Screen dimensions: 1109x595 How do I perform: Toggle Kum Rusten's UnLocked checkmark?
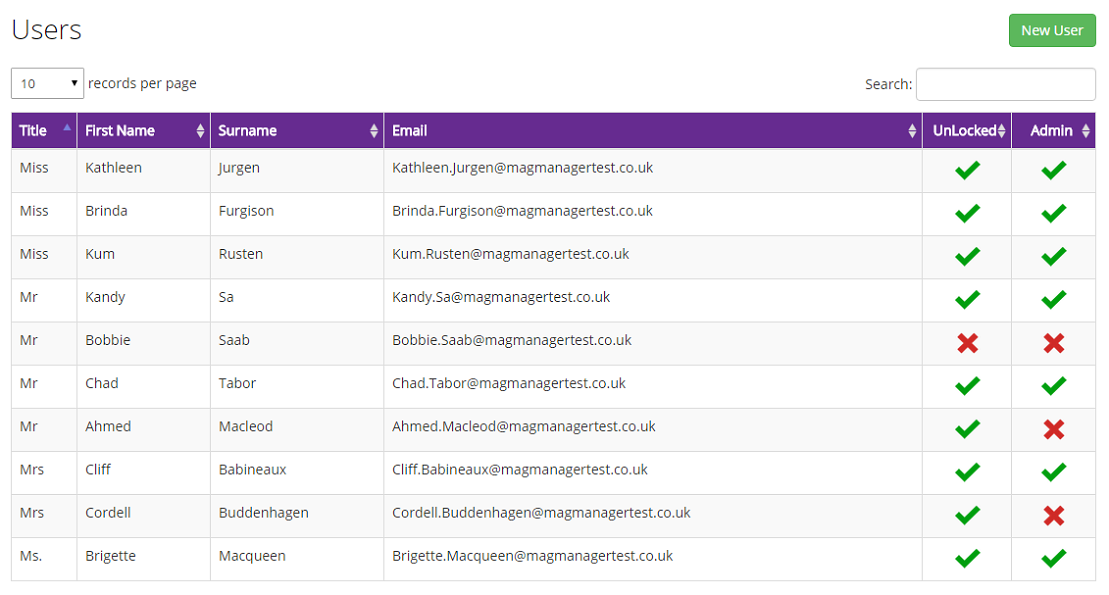[x=966, y=256]
